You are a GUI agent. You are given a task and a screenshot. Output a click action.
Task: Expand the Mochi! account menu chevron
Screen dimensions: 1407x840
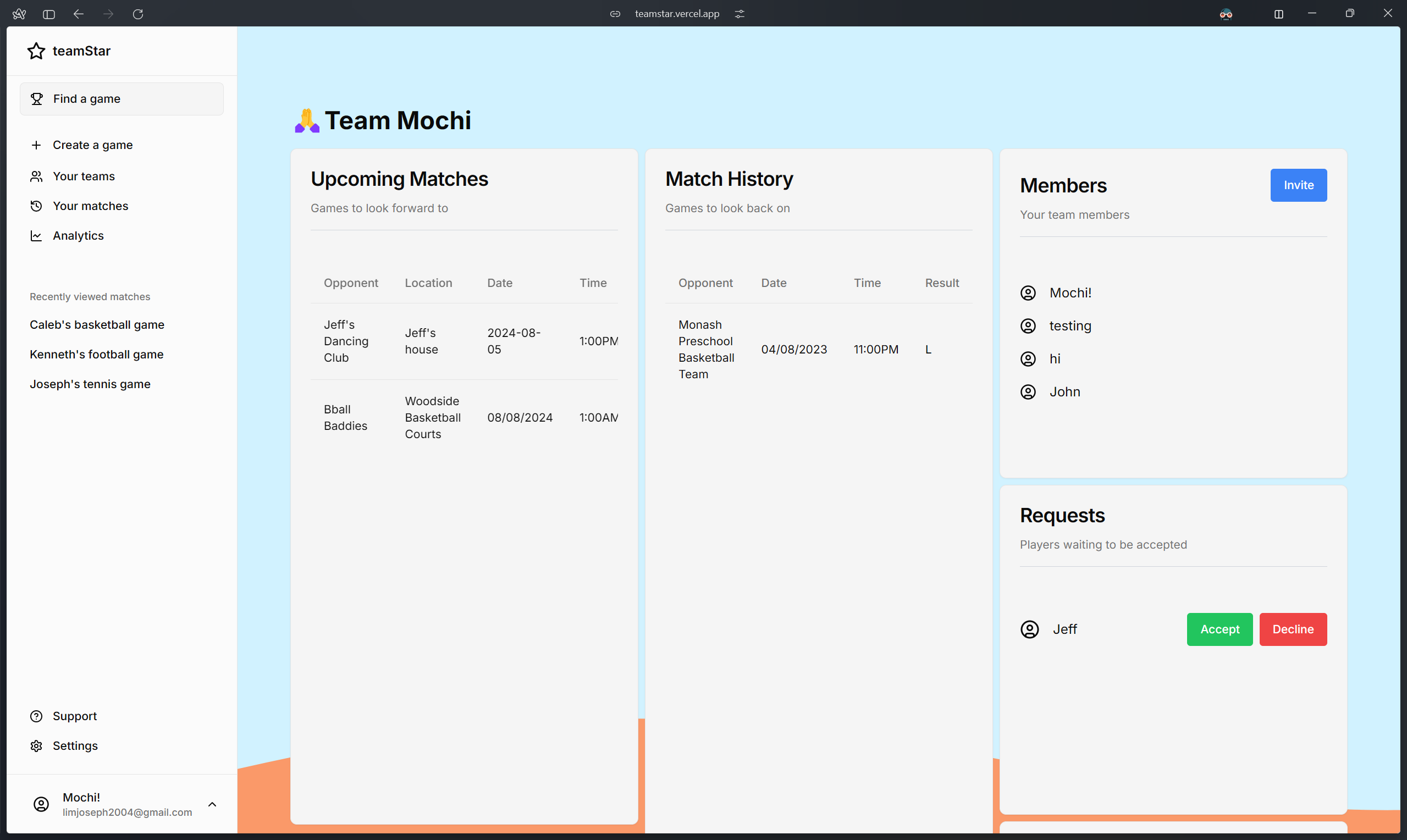click(x=212, y=804)
